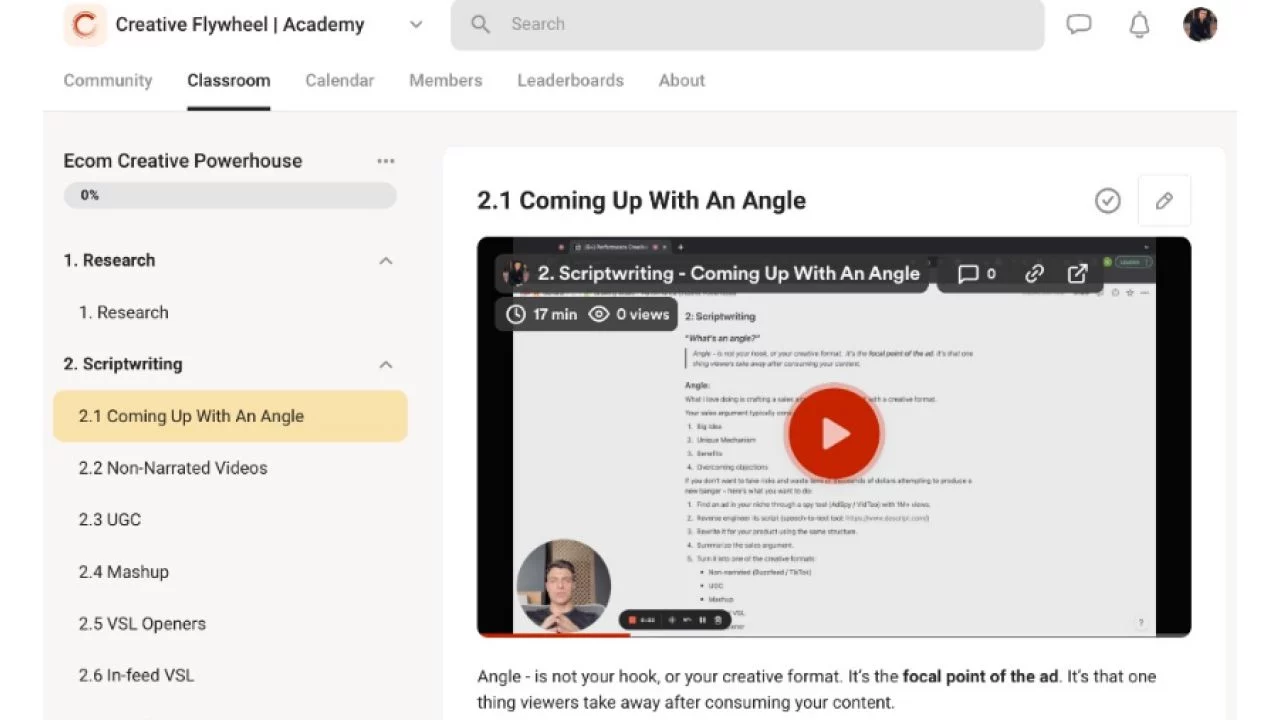Copy the video link via the chain icon
The image size is (1280, 720).
[1034, 273]
